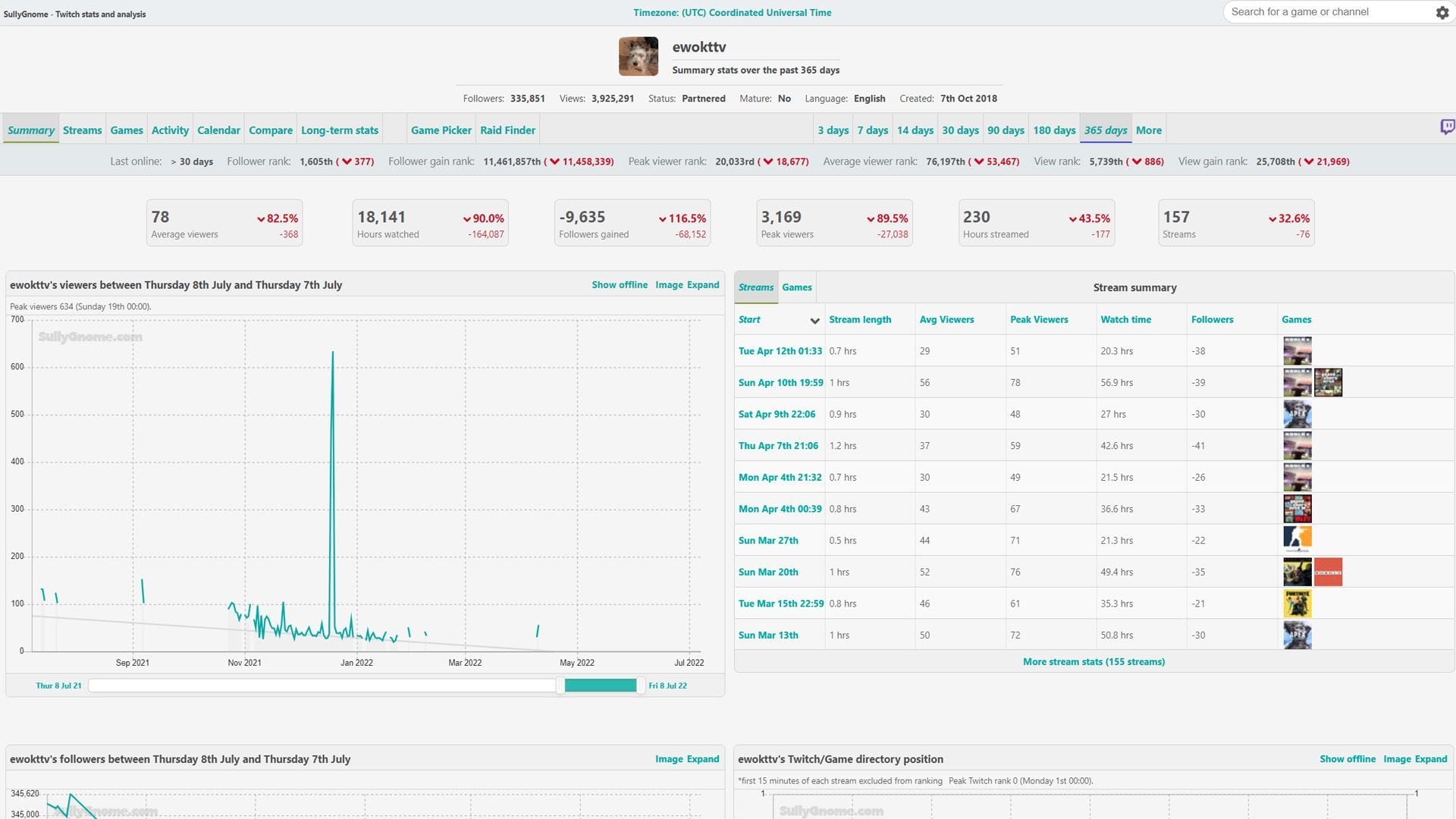Open the Calendar tab

(x=218, y=130)
